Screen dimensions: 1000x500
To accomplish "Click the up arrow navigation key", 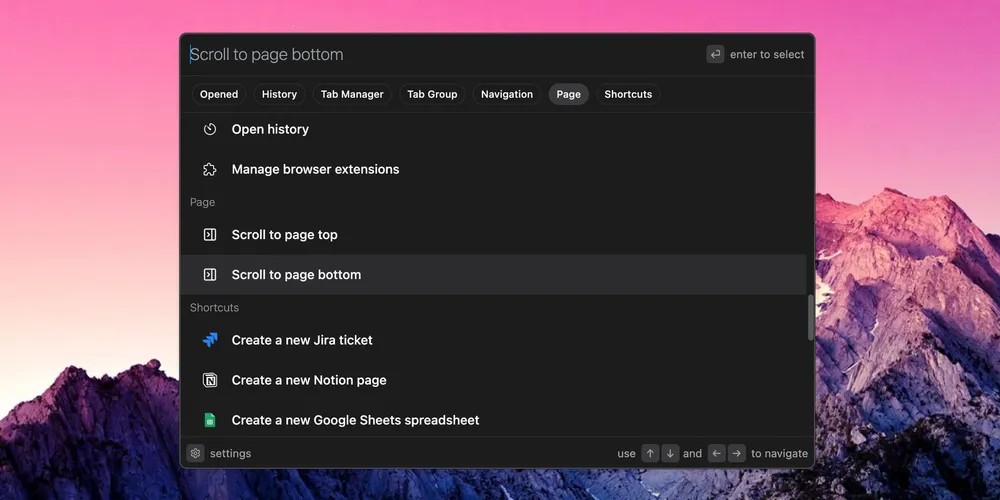I will [x=650, y=453].
